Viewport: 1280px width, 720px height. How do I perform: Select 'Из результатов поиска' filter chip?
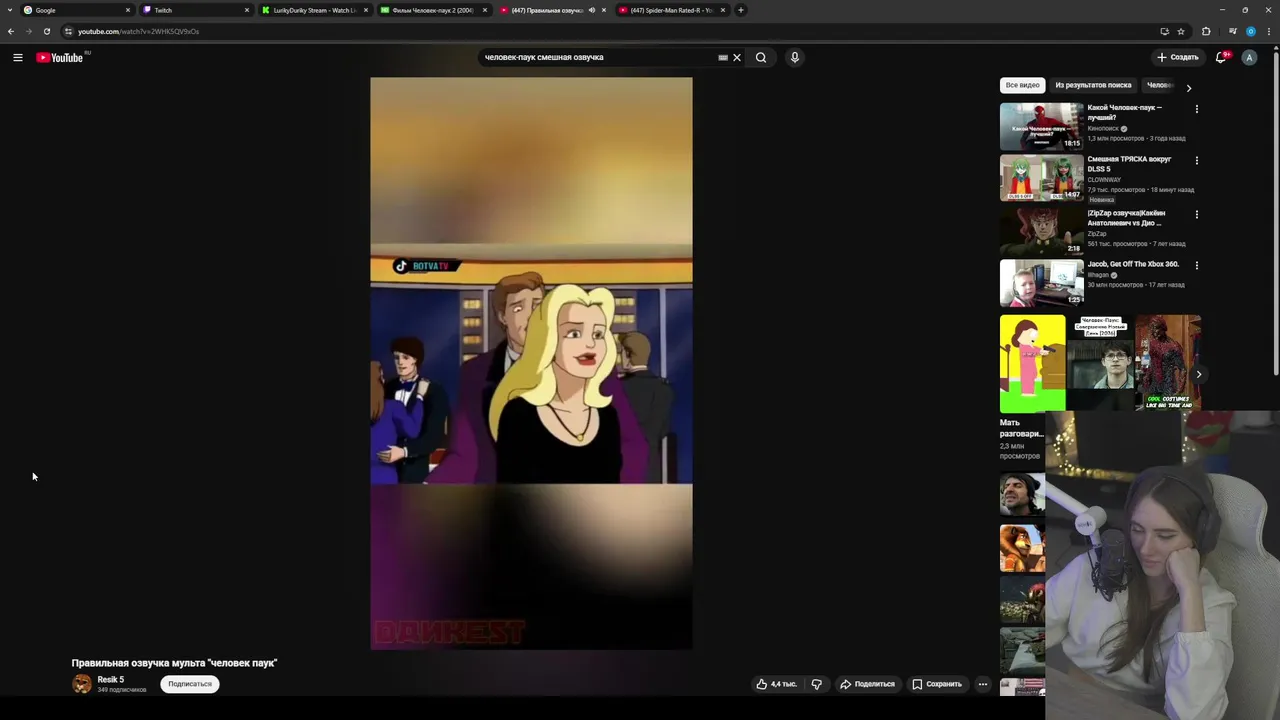[x=1093, y=86]
